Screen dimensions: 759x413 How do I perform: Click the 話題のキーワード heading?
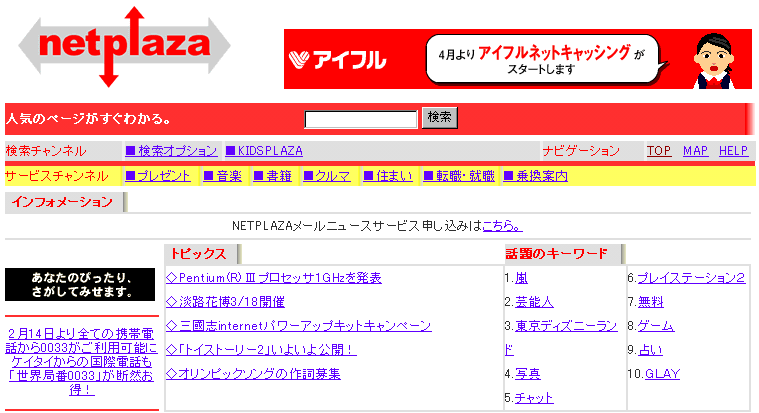click(556, 254)
